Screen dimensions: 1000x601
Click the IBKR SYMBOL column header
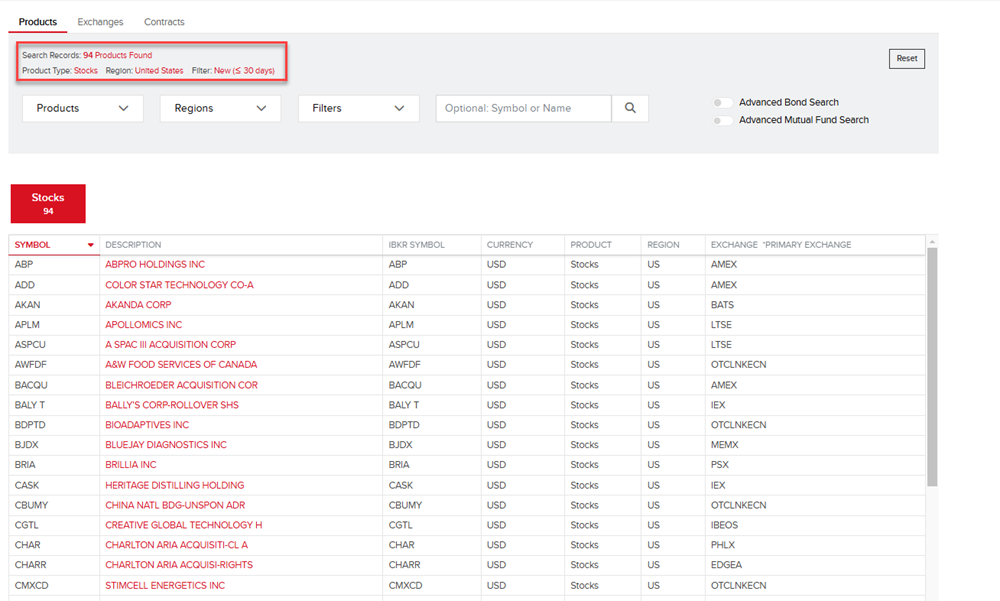416,245
